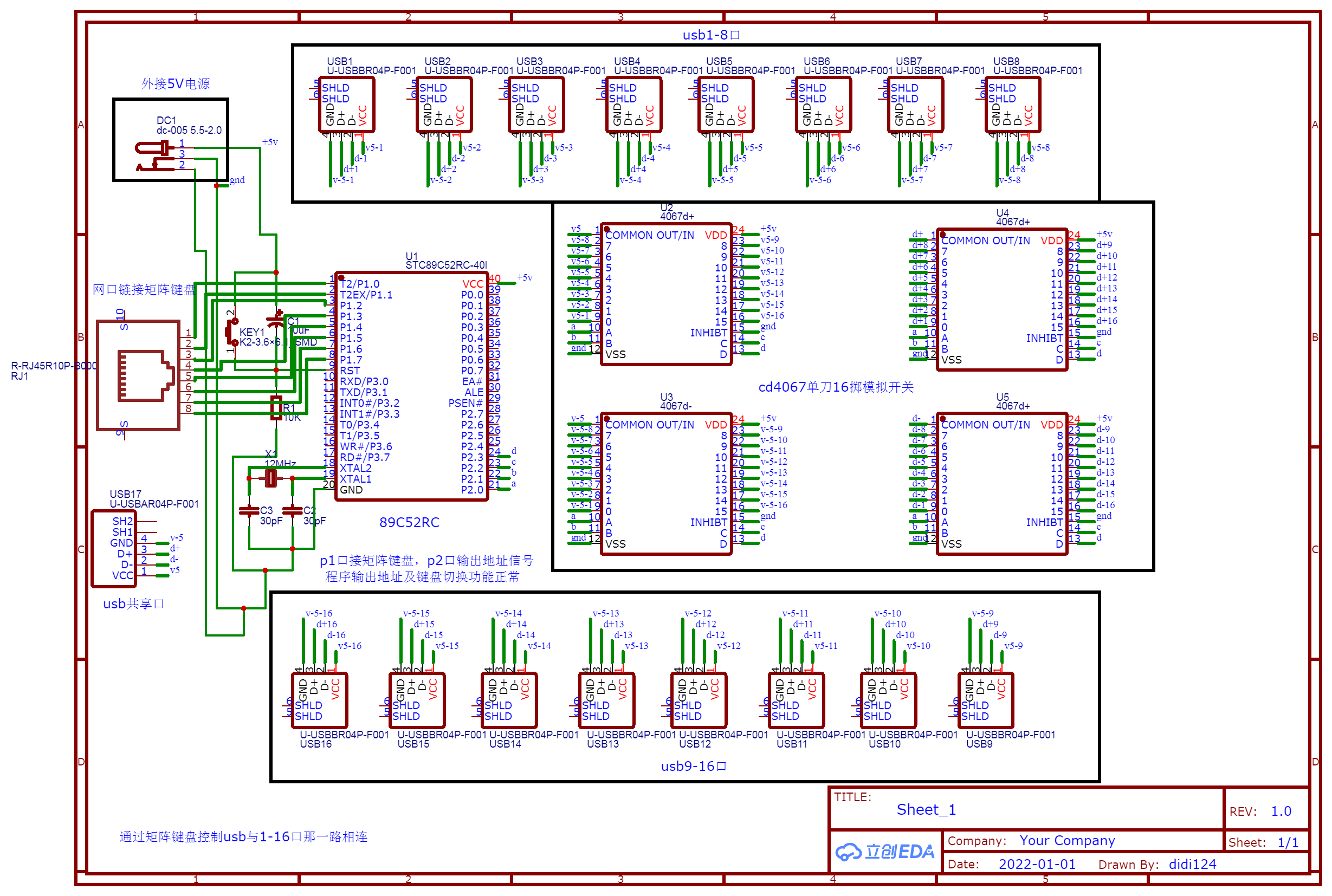Click the 'gnd' net label near DC1
The image size is (1332, 896).
tap(237, 180)
